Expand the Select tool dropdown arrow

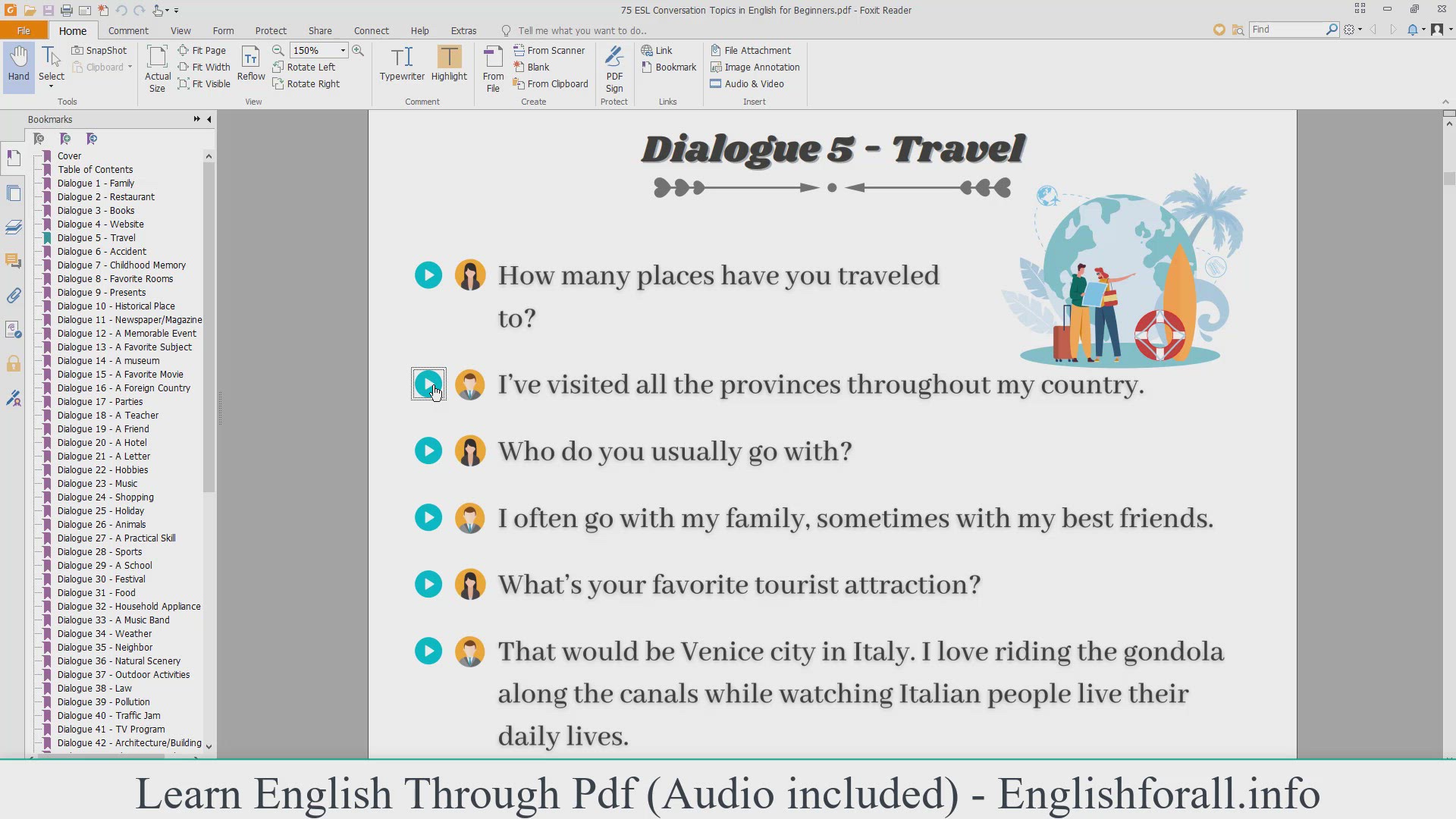point(52,86)
